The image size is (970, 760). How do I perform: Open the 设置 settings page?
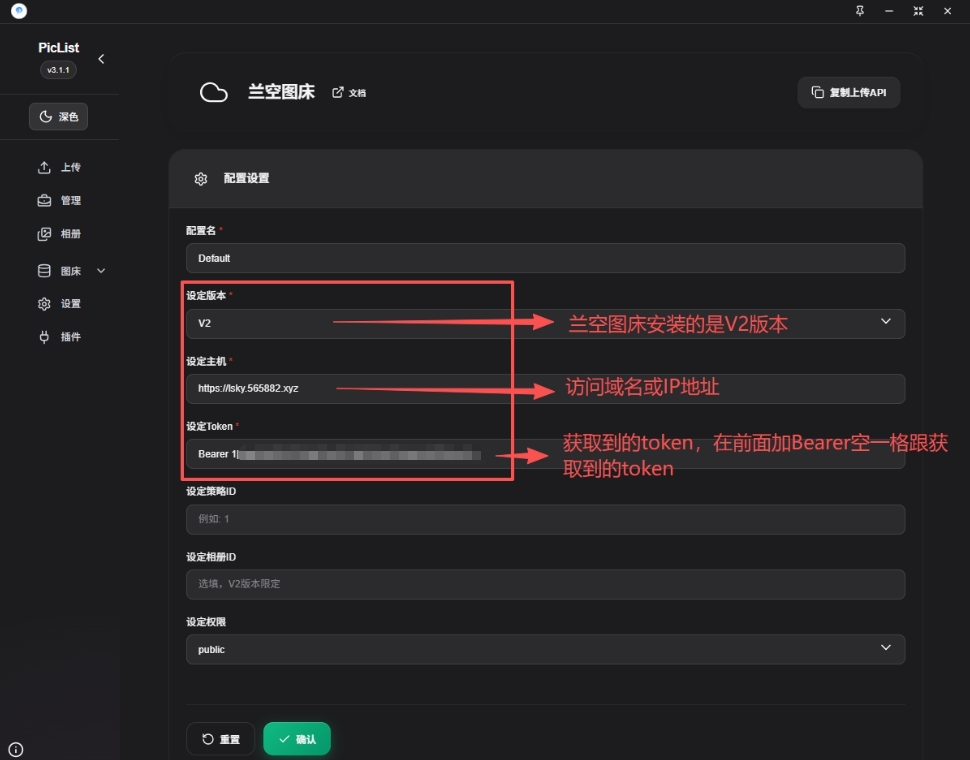pos(59,304)
